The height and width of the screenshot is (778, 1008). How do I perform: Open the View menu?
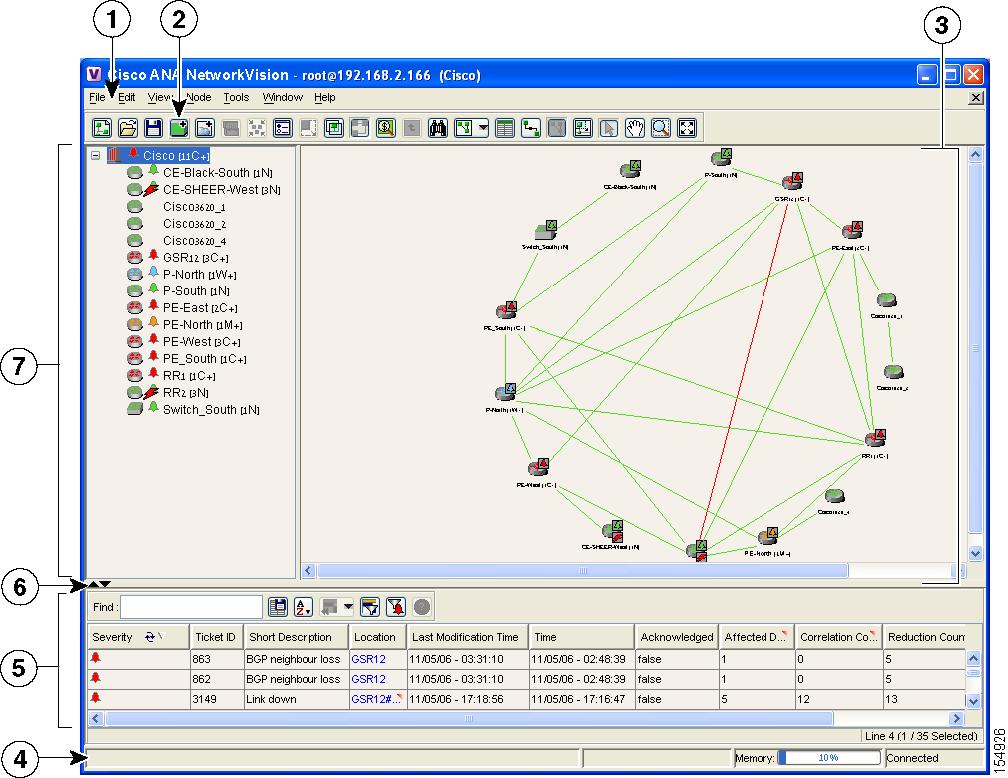coord(159,97)
